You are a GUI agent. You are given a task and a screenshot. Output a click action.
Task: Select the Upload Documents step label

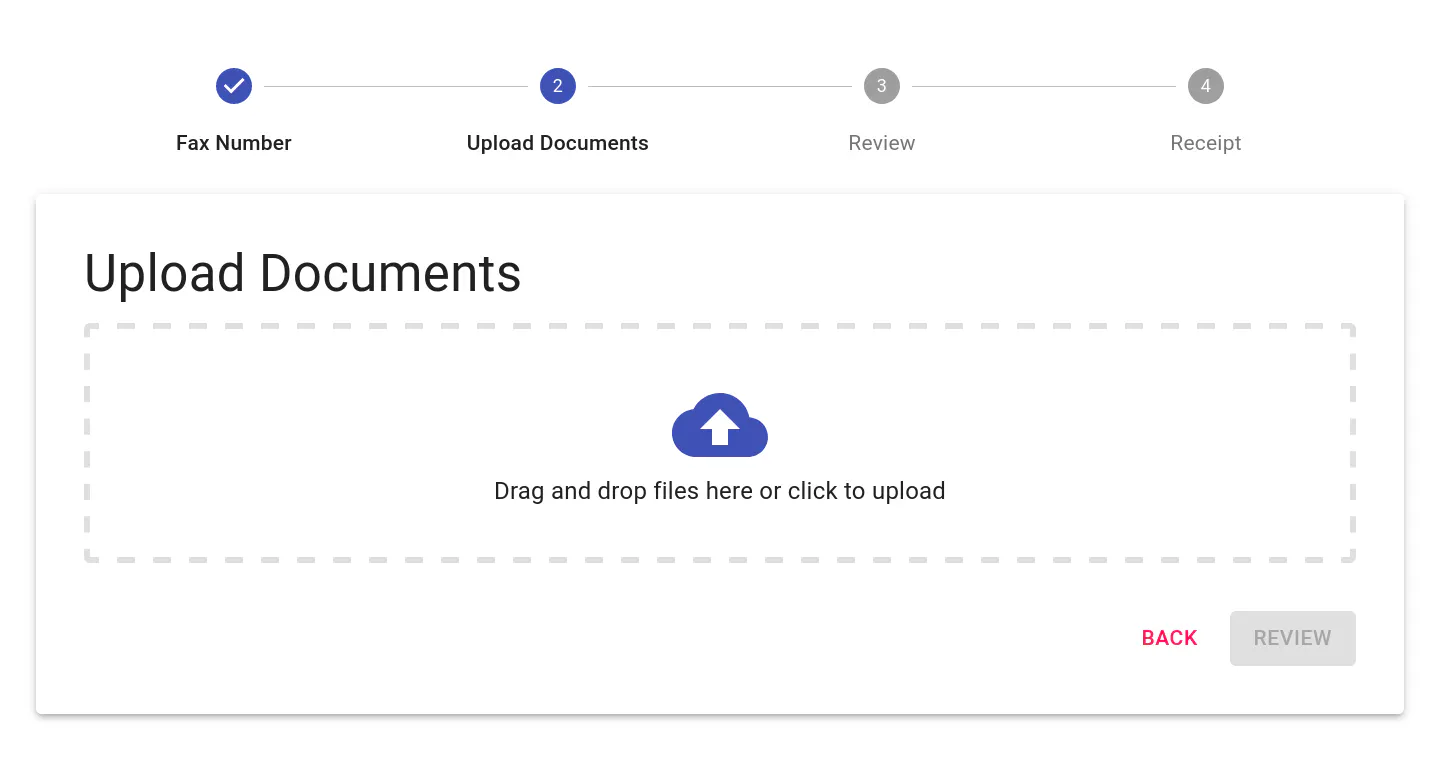coord(558,143)
